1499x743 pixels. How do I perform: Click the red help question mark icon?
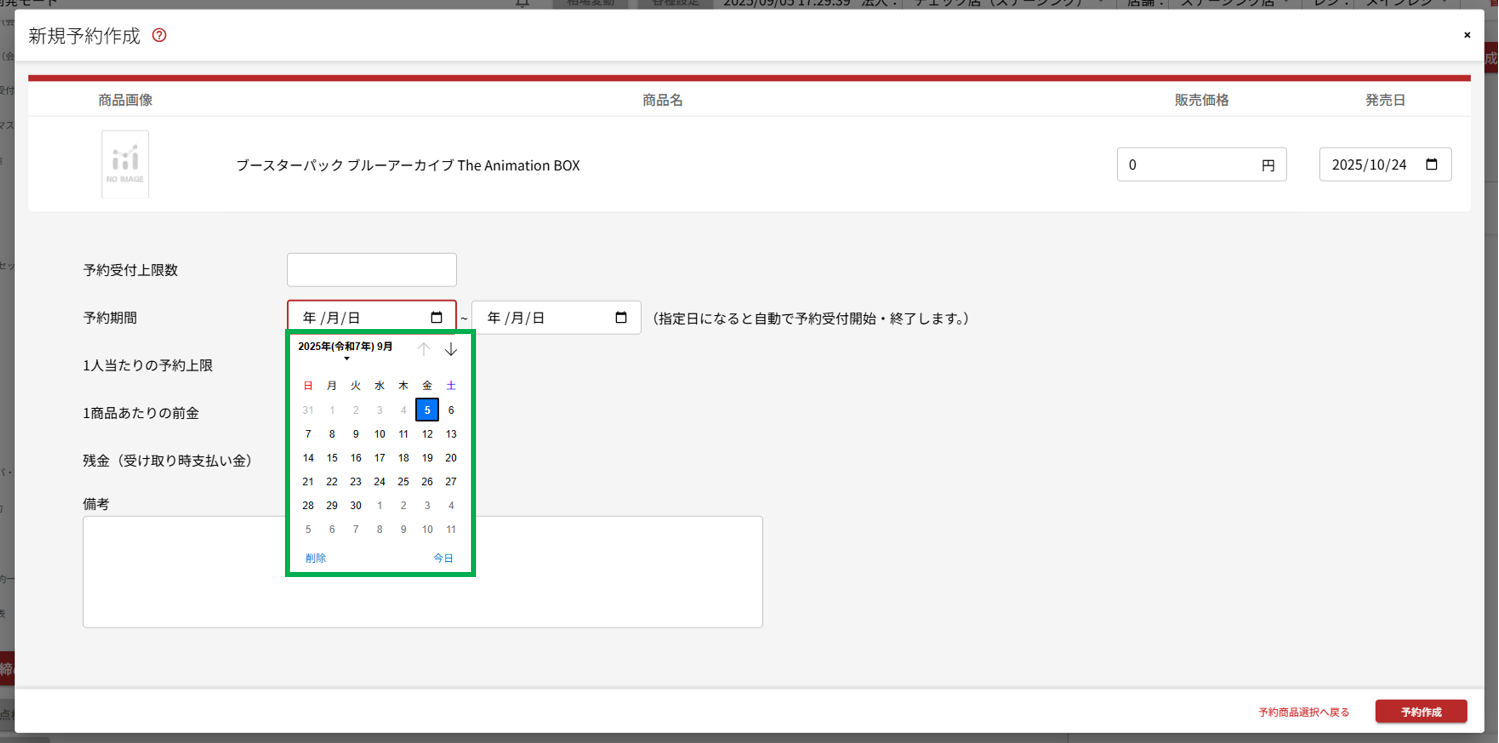[159, 36]
